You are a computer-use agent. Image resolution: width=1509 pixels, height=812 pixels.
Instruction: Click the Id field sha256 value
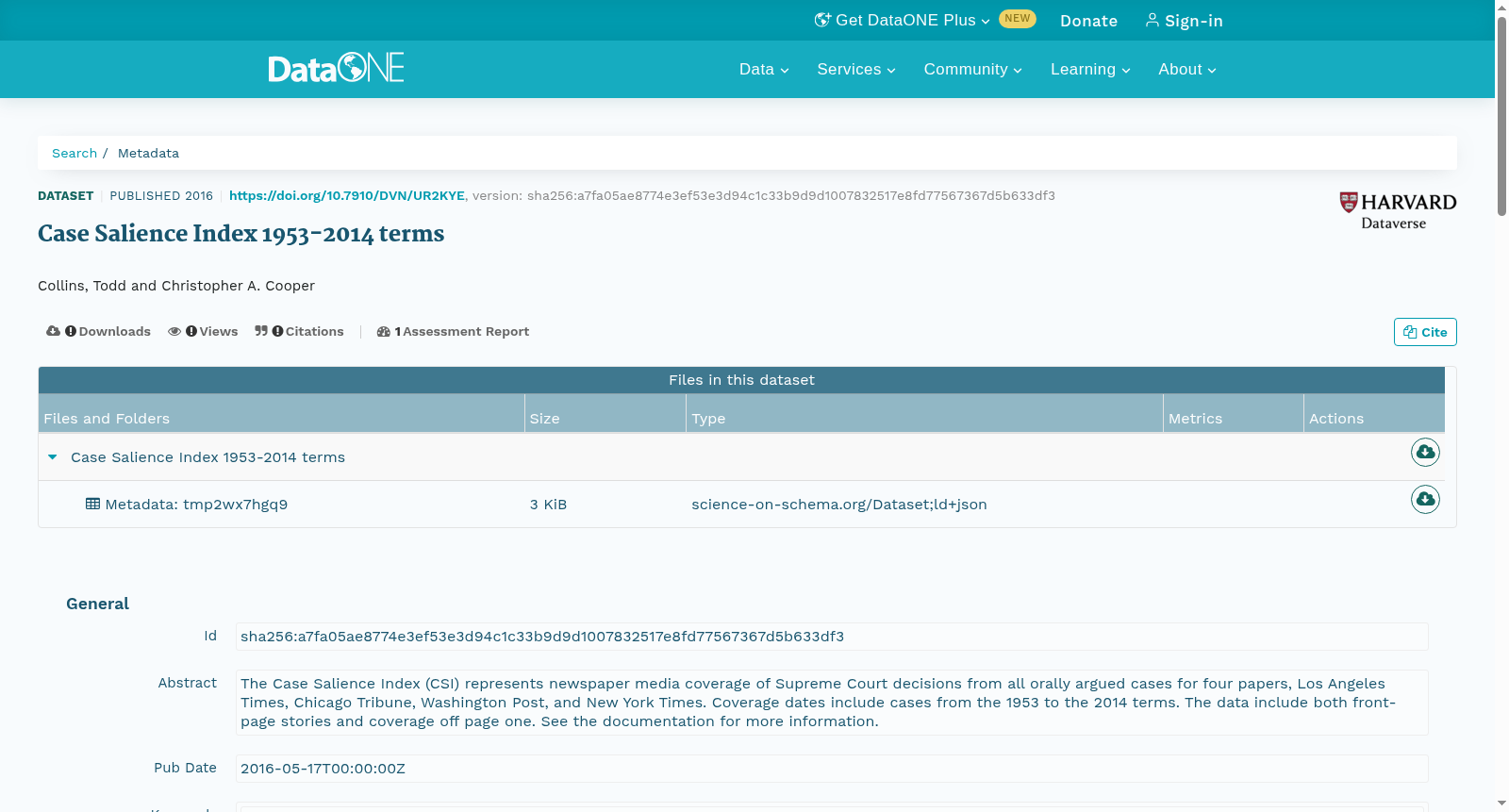coord(832,637)
